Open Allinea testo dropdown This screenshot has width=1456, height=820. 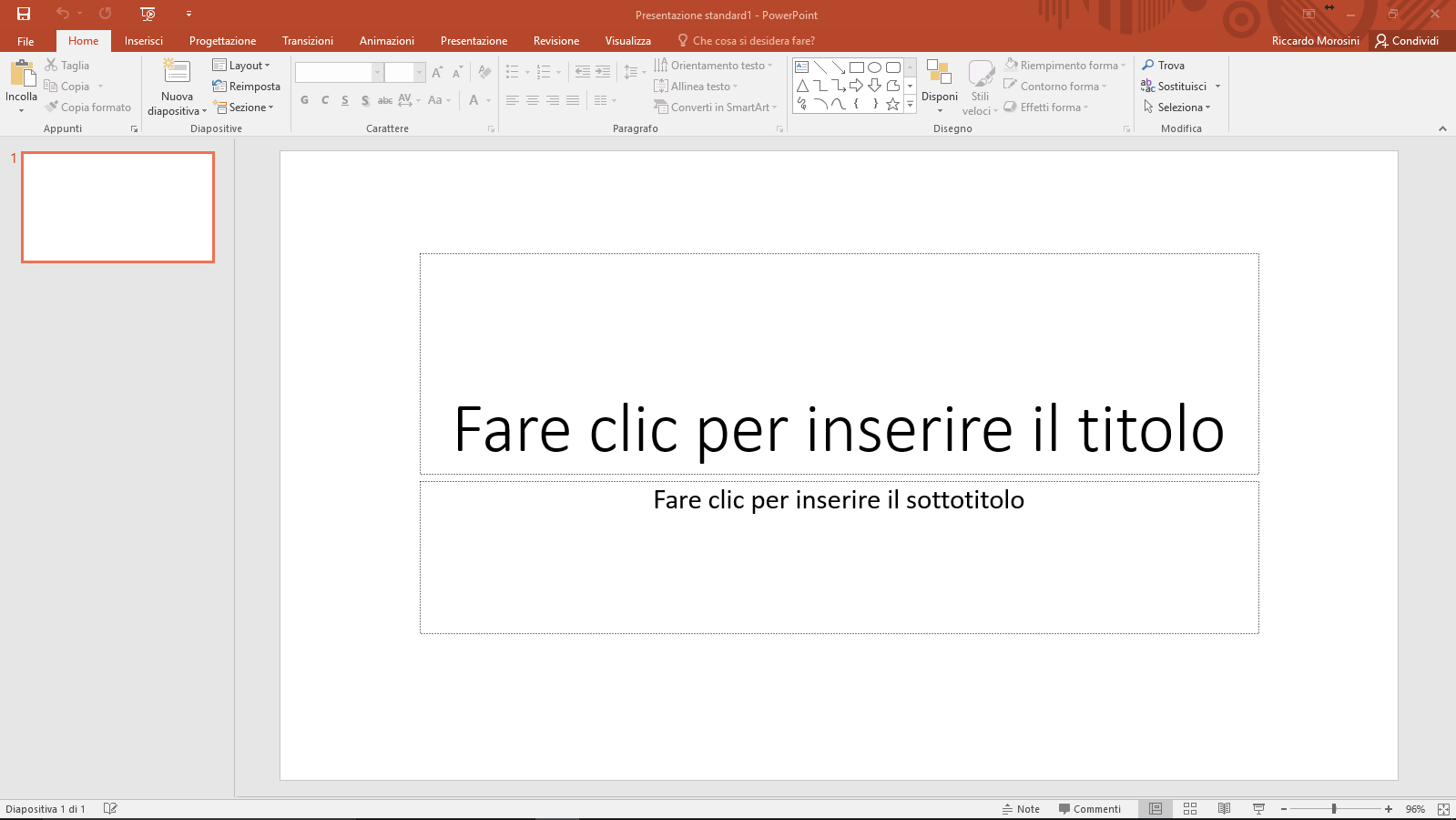(x=696, y=87)
